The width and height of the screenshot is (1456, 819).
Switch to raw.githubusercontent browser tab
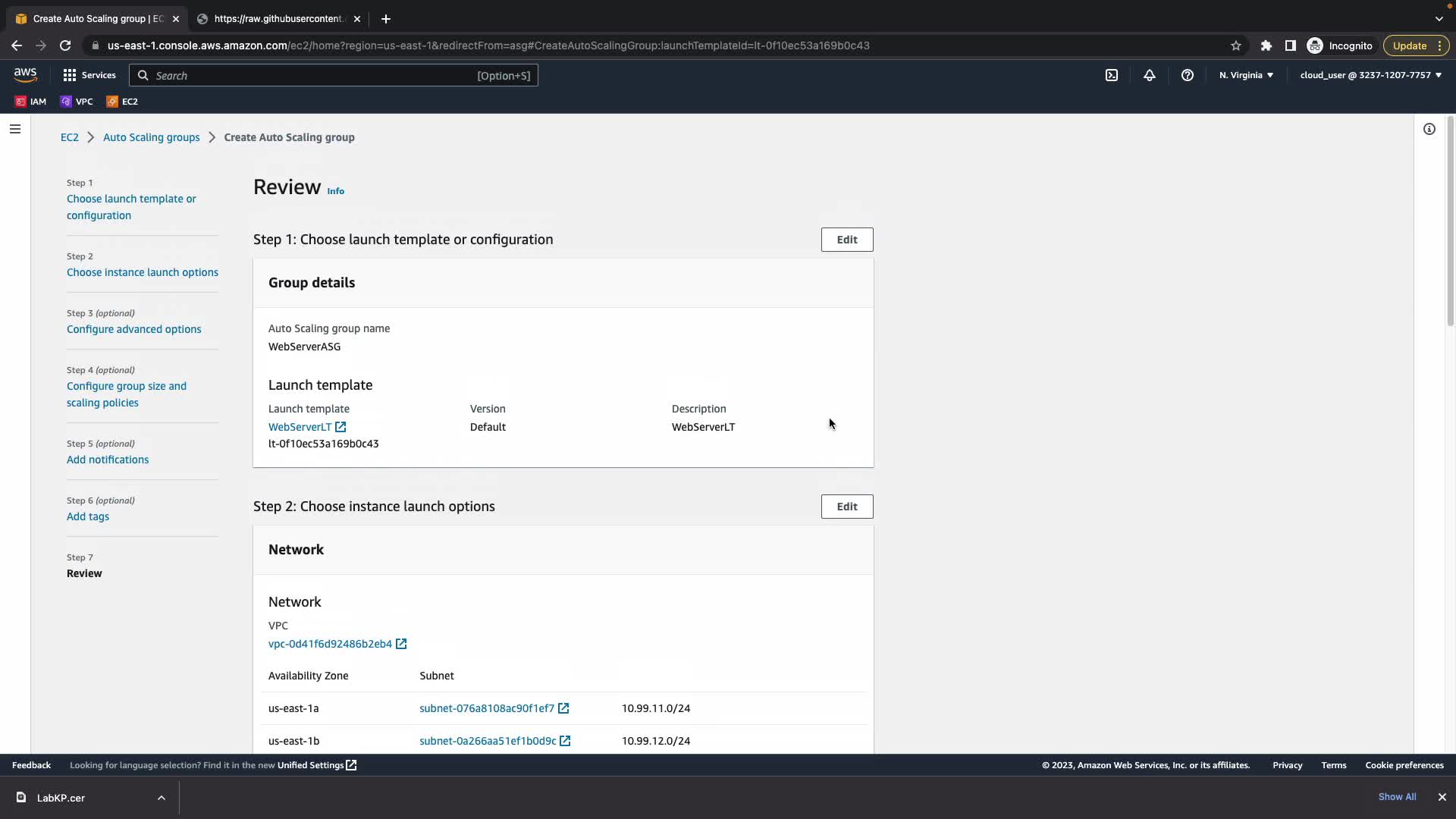click(278, 19)
